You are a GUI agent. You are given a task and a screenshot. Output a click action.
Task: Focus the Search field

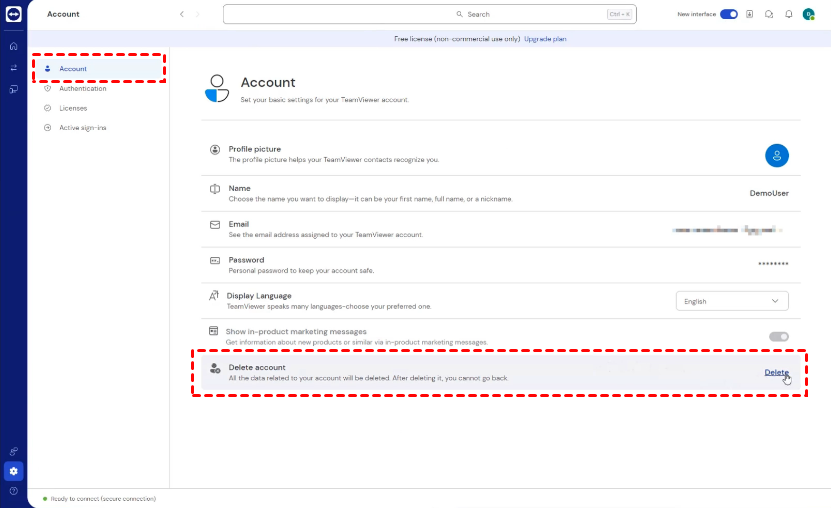pyautogui.click(x=429, y=14)
